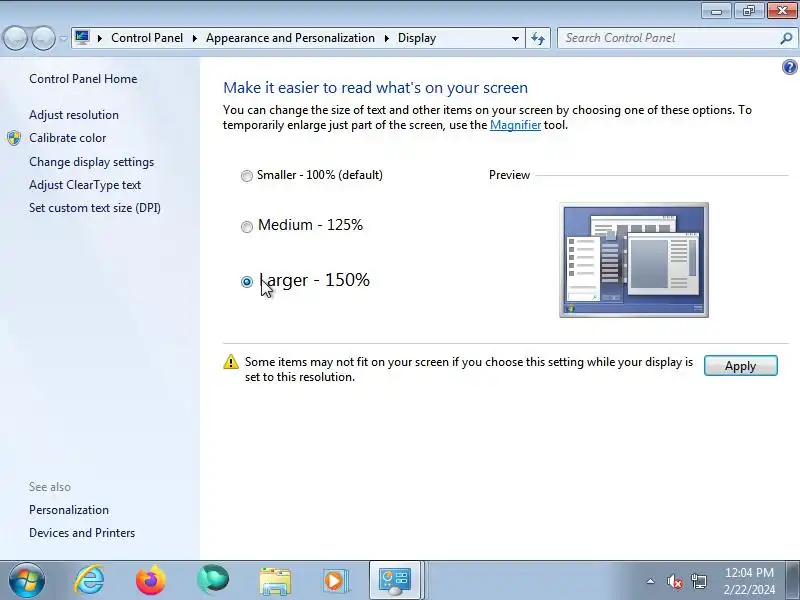Click the Forward navigation button
The height and width of the screenshot is (600, 800).
coord(43,38)
